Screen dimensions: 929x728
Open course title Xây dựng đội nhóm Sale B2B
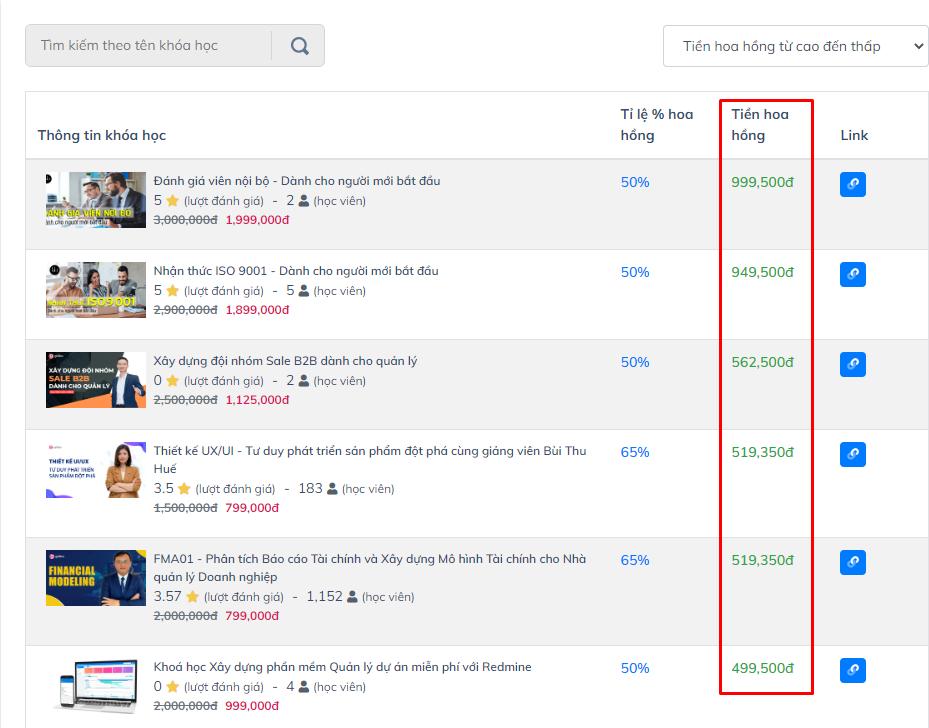[286, 361]
